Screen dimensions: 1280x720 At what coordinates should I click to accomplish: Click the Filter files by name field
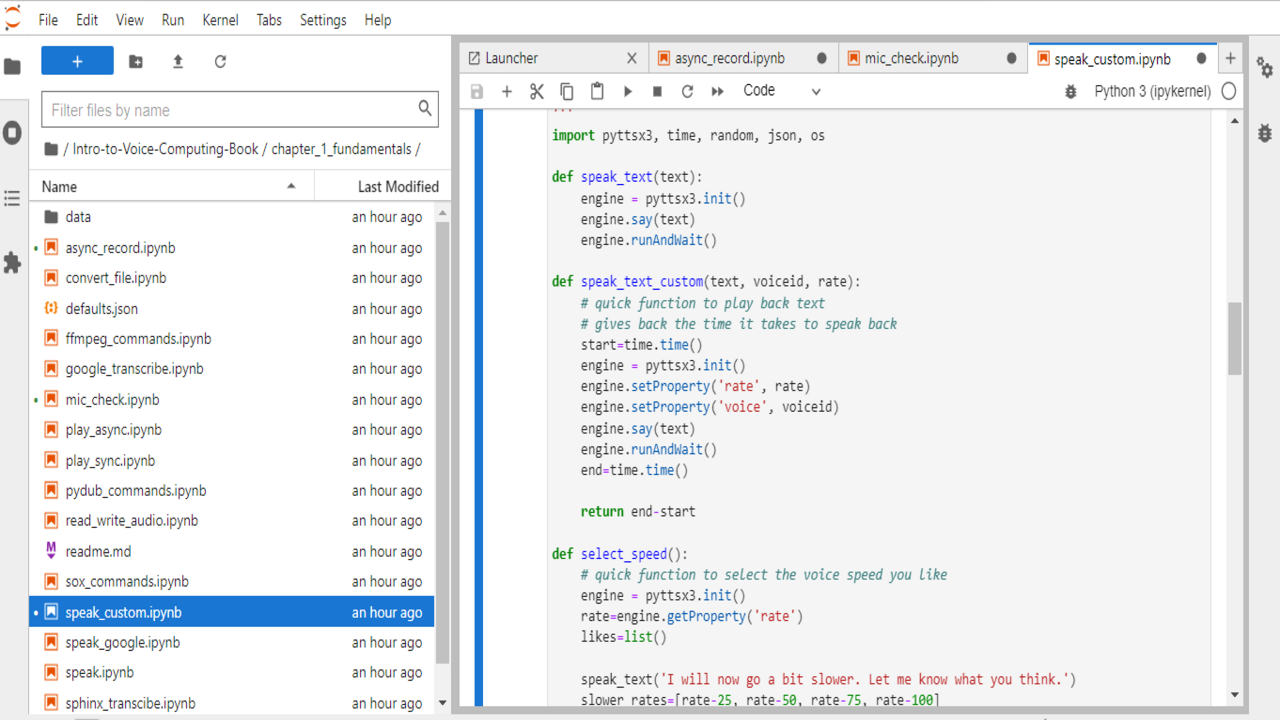click(x=240, y=110)
